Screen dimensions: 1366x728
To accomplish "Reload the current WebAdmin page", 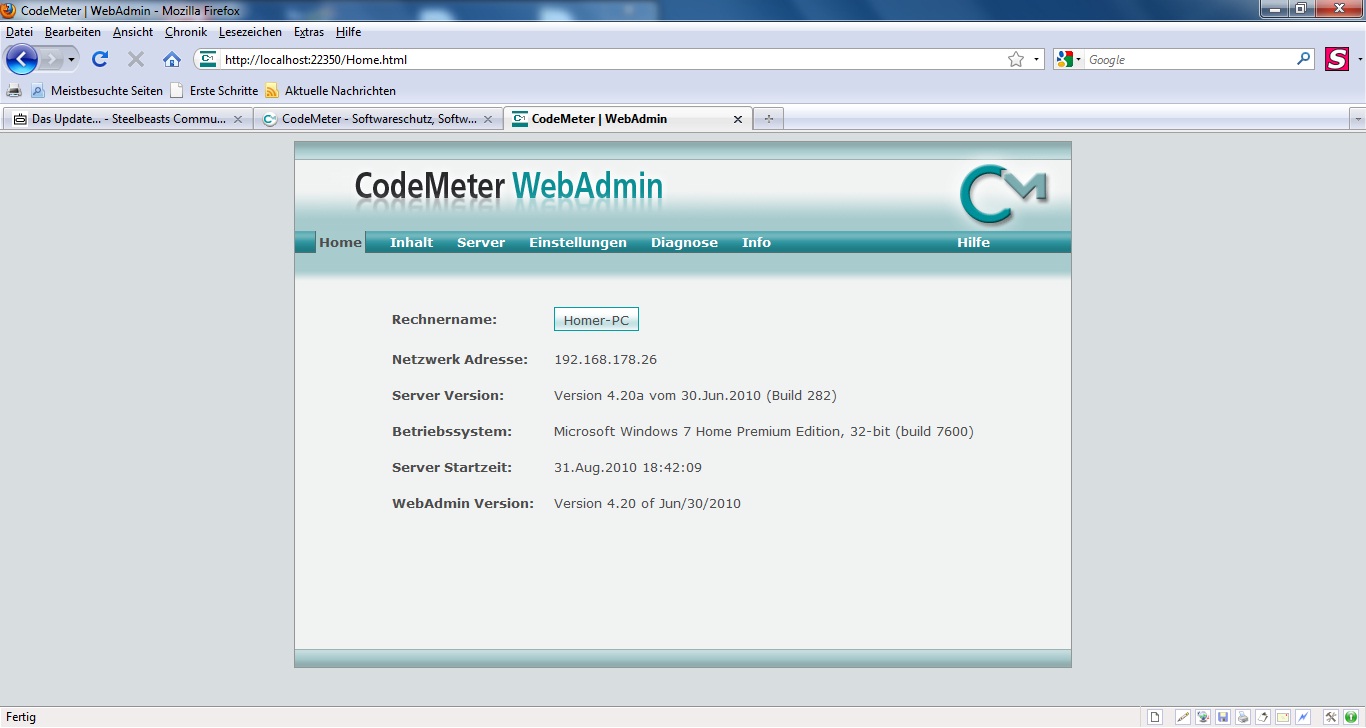I will tap(100, 59).
